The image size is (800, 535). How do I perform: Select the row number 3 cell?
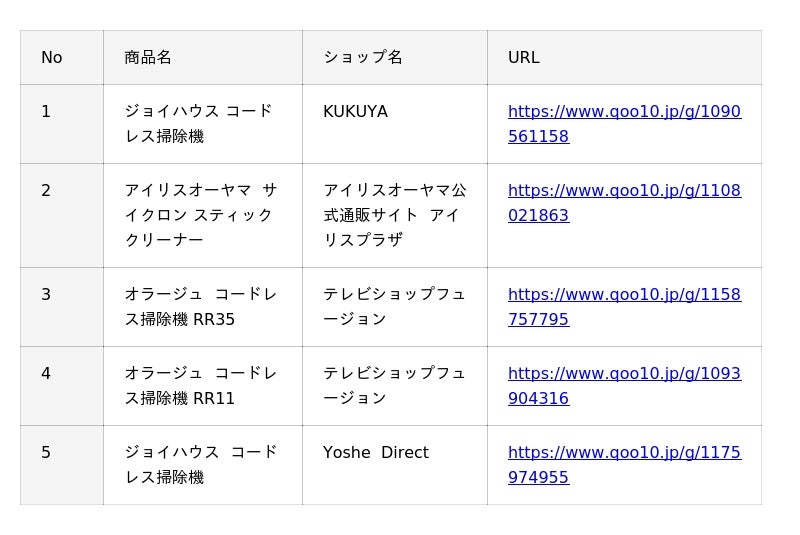tap(46, 295)
